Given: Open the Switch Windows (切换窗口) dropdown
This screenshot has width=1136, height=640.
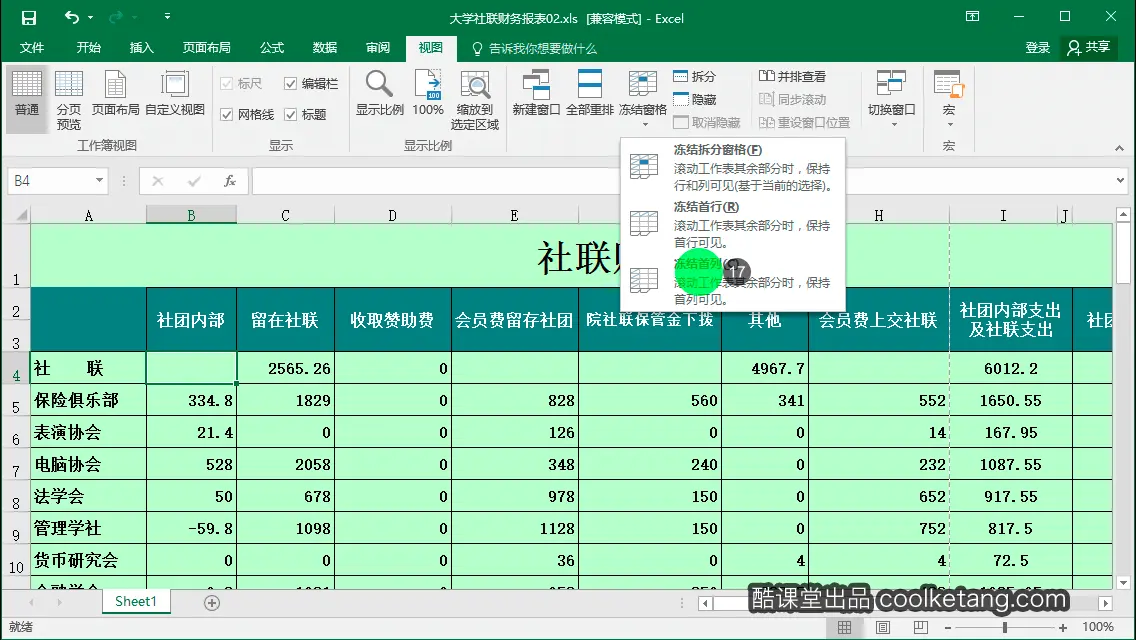Looking at the screenshot, I should tap(891, 99).
